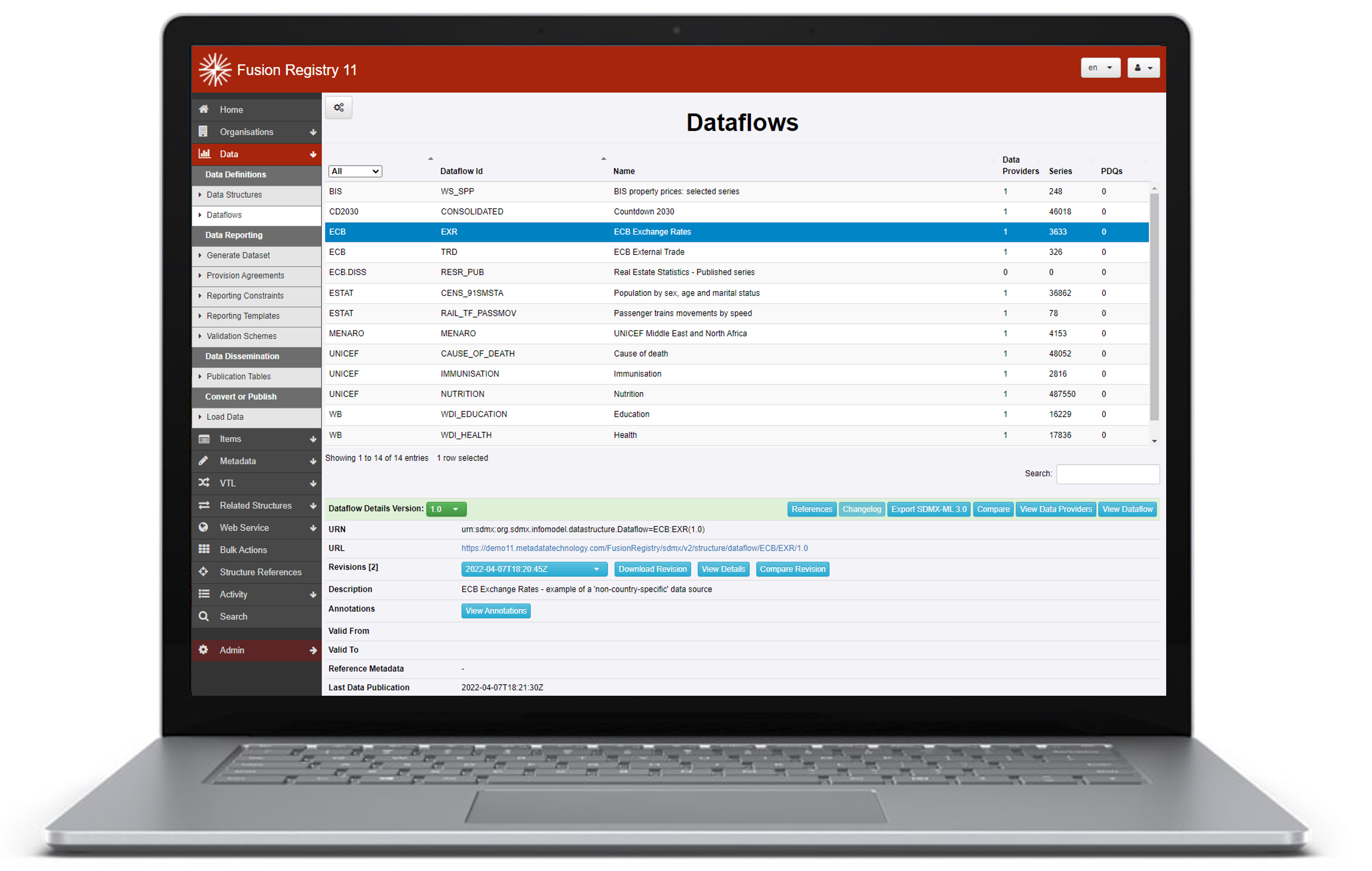Image resolution: width=1372 pixels, height=871 pixels.
Task: Open the version 1.0 dropdown
Action: [445, 508]
